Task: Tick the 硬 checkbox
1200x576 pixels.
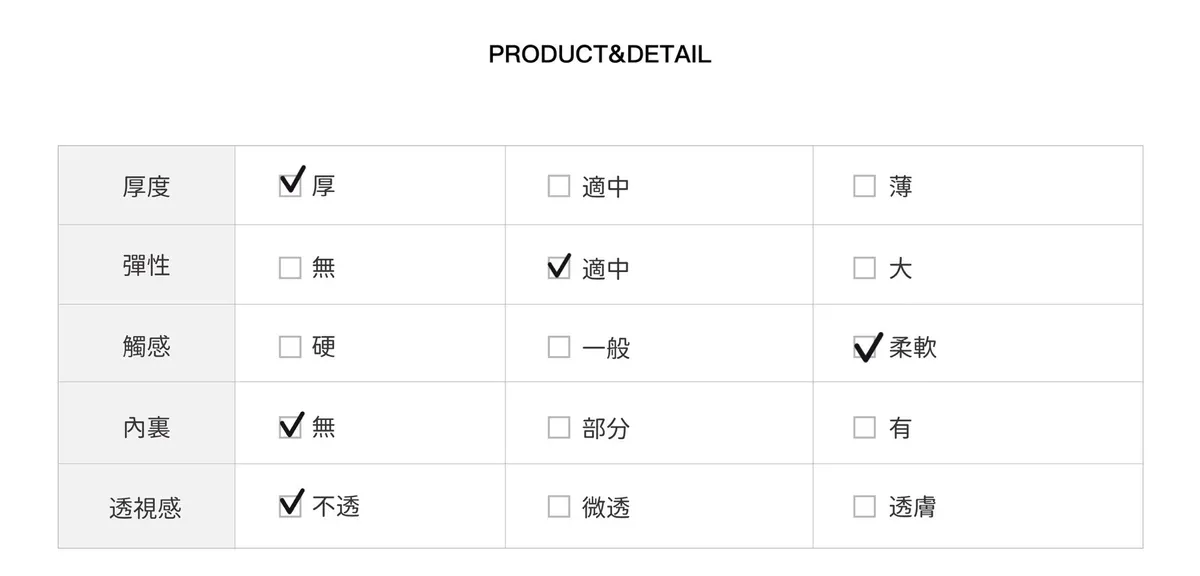Action: pyautogui.click(x=290, y=347)
